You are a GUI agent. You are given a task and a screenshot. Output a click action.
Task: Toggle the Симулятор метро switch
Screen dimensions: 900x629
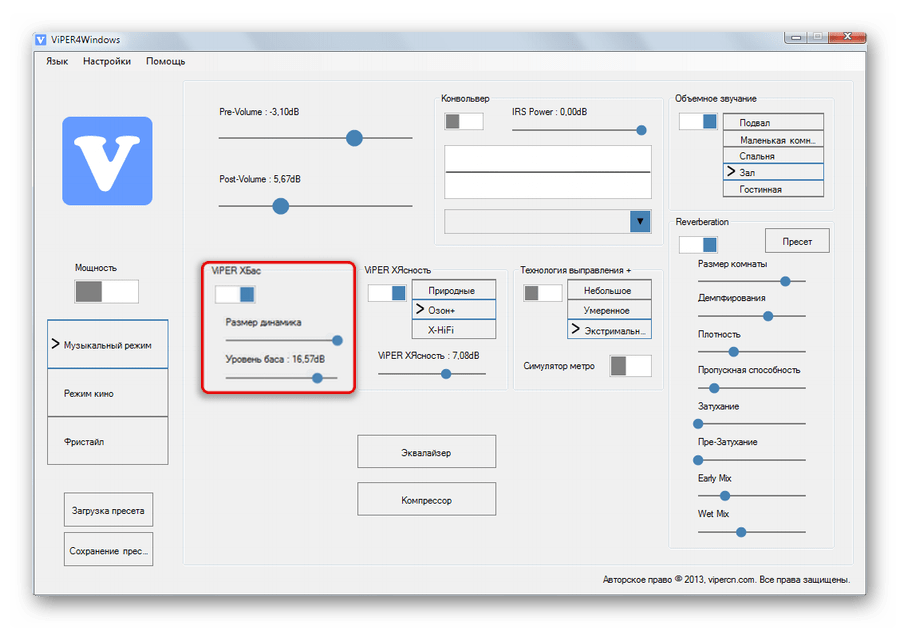click(631, 366)
